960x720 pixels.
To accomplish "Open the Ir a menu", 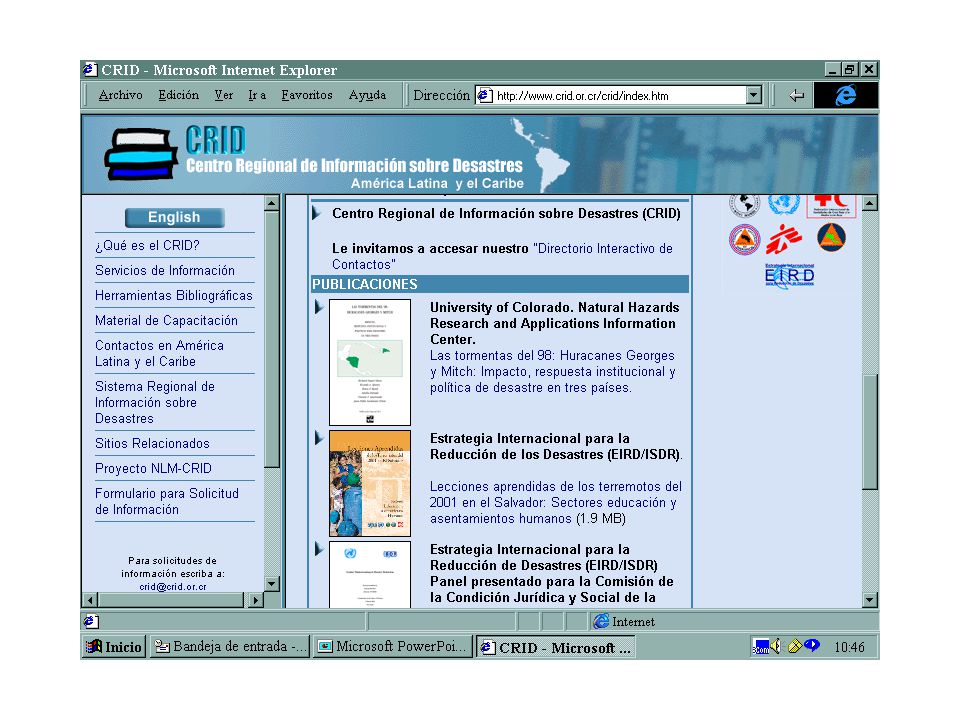I will pos(257,95).
